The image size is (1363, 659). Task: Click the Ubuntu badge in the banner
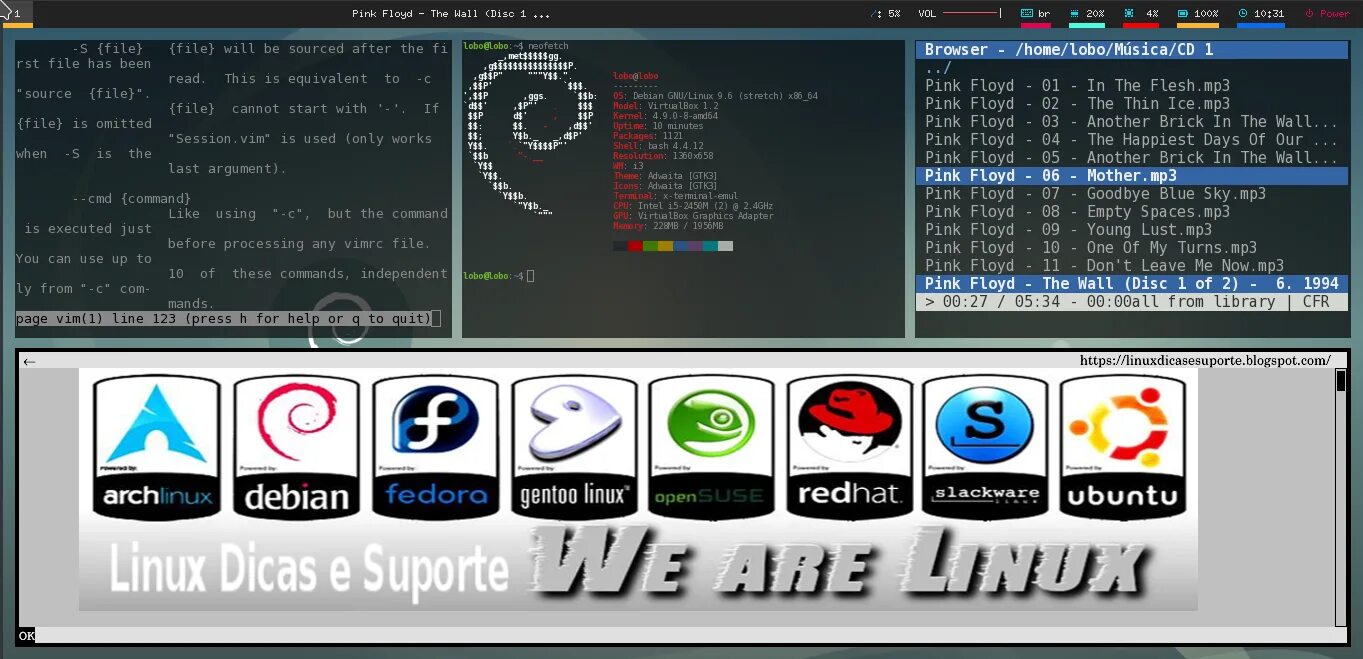pyautogui.click(x=1122, y=445)
